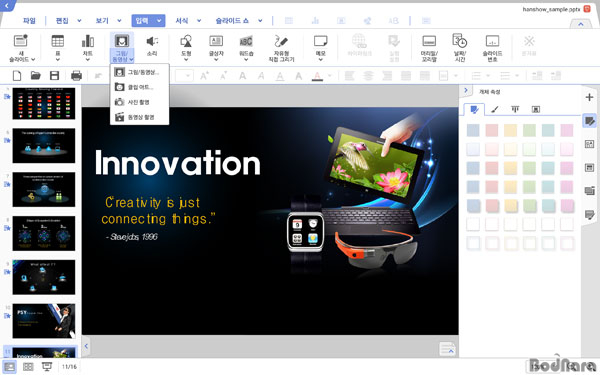Insert date and time from ribbon
This screenshot has width=600, height=375.
tap(460, 41)
